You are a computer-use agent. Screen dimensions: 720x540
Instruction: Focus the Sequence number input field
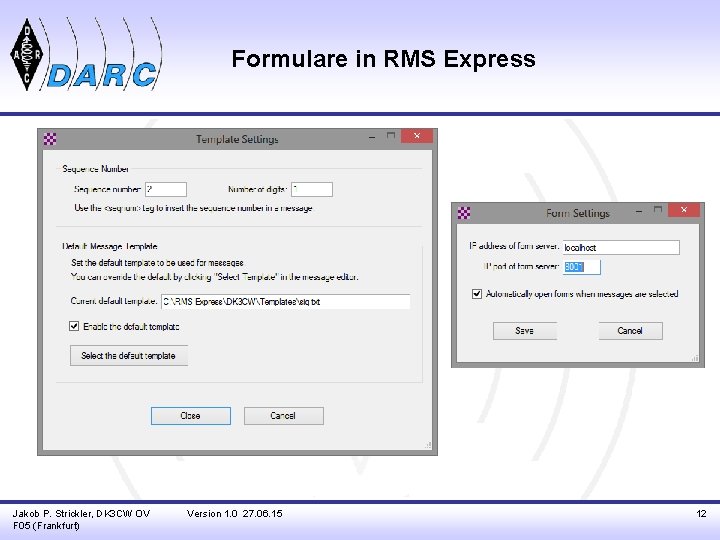pyautogui.click(x=166, y=189)
